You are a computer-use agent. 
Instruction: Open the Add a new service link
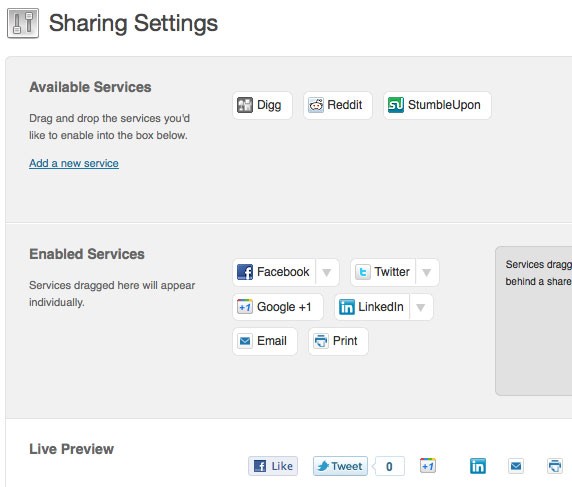(74, 163)
